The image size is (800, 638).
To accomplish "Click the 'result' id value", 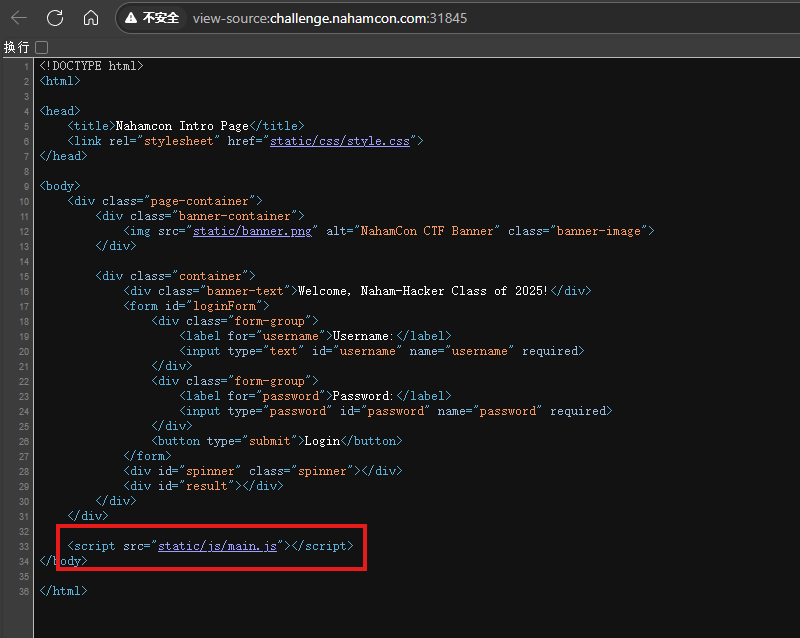I will pyautogui.click(x=207, y=486).
